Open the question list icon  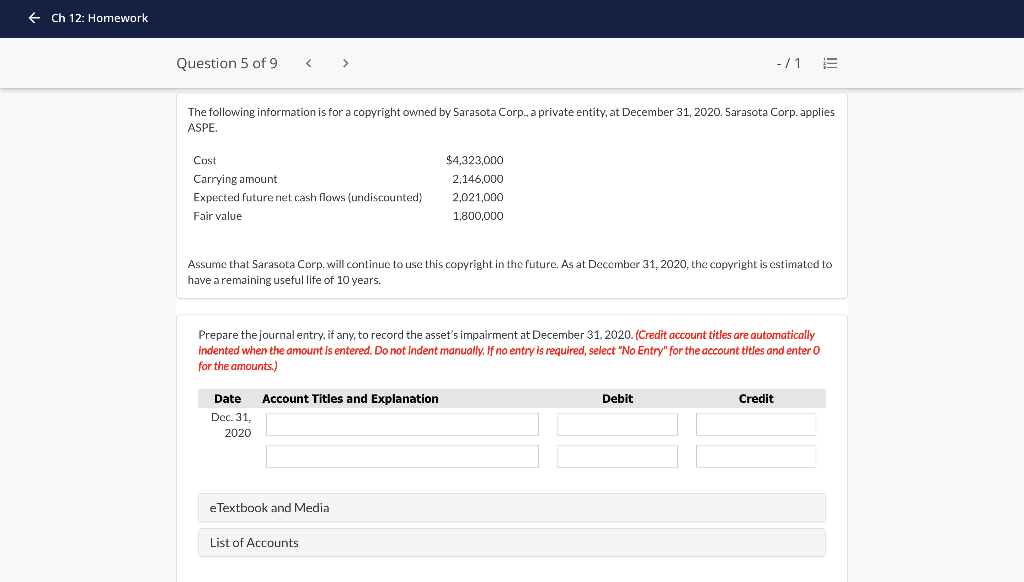coord(830,63)
